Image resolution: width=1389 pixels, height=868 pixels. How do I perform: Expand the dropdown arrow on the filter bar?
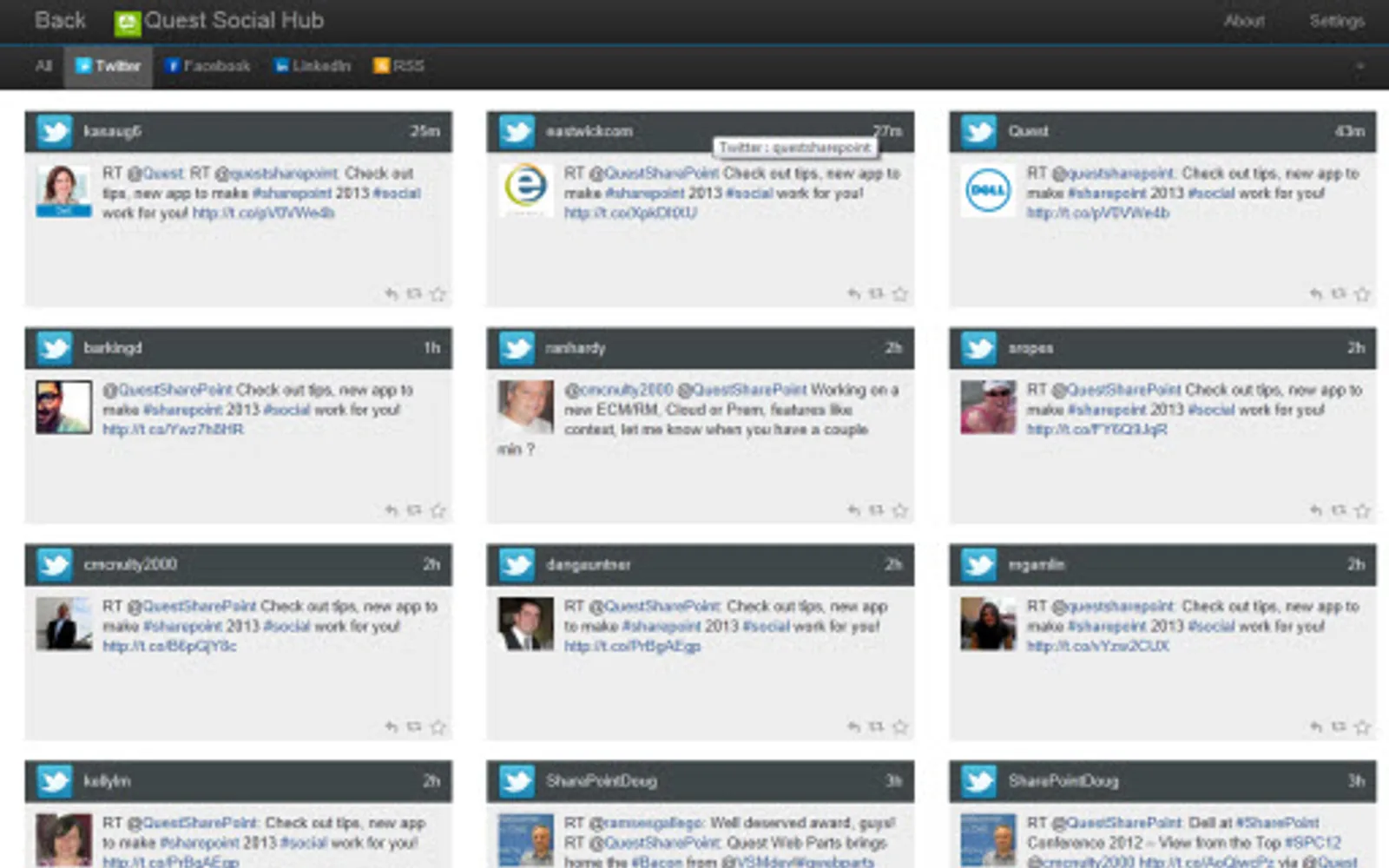click(x=1360, y=66)
